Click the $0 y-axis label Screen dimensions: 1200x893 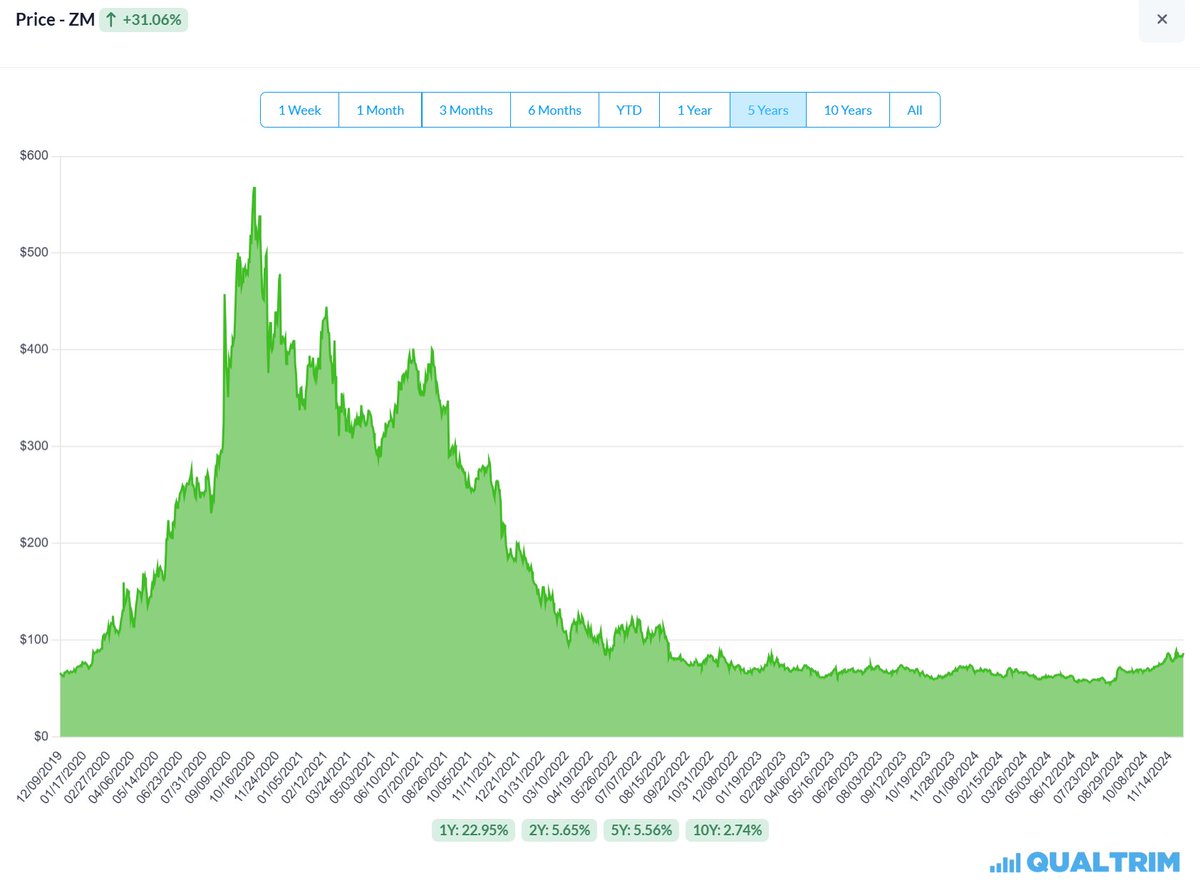pyautogui.click(x=41, y=737)
